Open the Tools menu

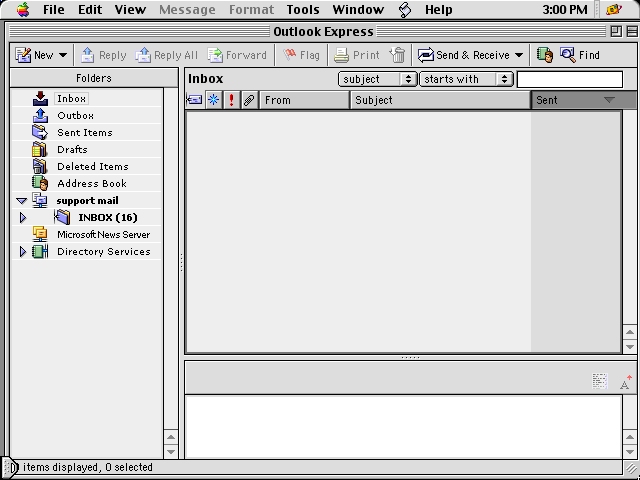pos(303,9)
